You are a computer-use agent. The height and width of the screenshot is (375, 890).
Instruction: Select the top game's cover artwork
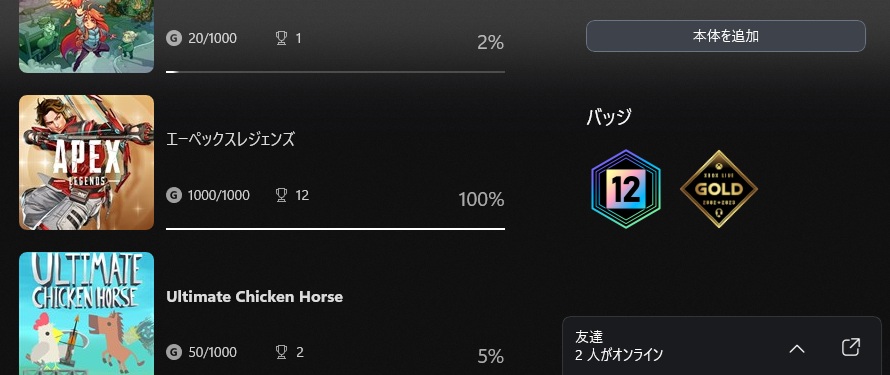[86, 36]
